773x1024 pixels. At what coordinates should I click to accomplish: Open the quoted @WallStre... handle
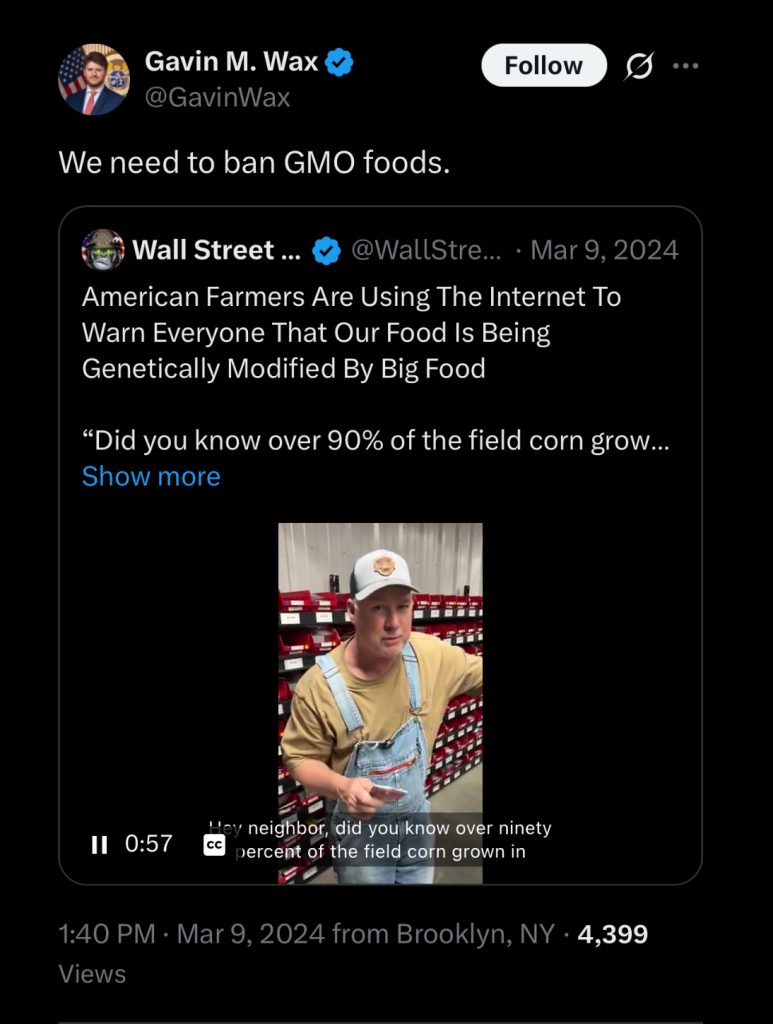(x=426, y=250)
